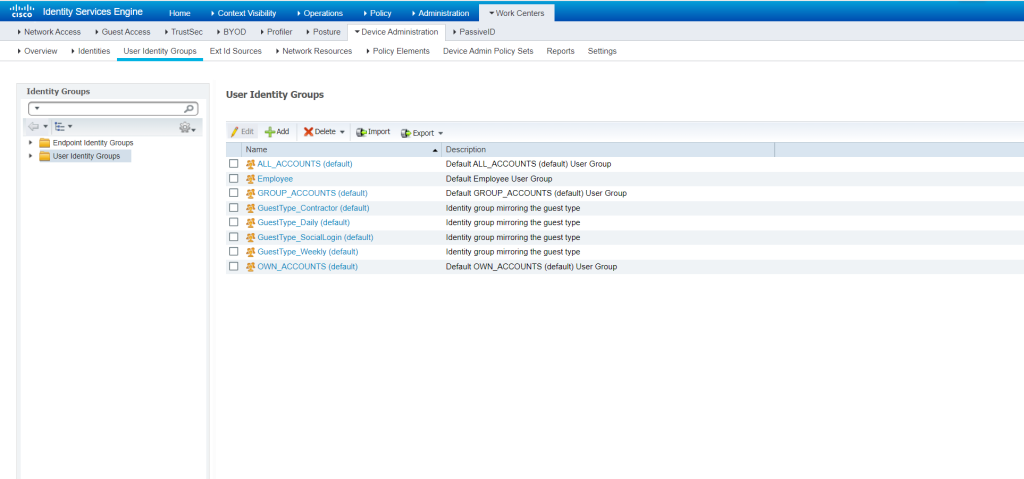
Task: Open the Delete dropdown arrow
Action: click(342, 132)
